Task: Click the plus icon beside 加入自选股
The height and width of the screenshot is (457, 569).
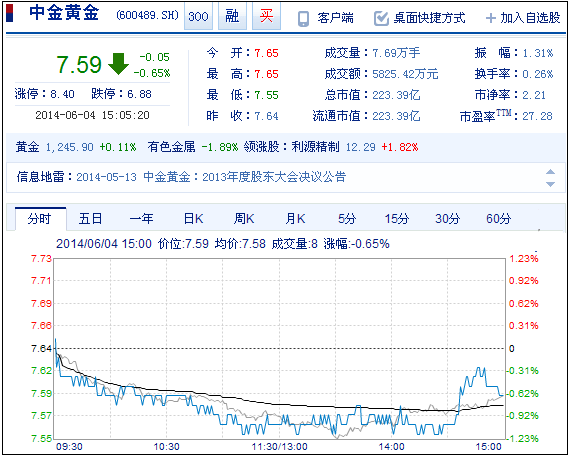Action: [x=490, y=18]
